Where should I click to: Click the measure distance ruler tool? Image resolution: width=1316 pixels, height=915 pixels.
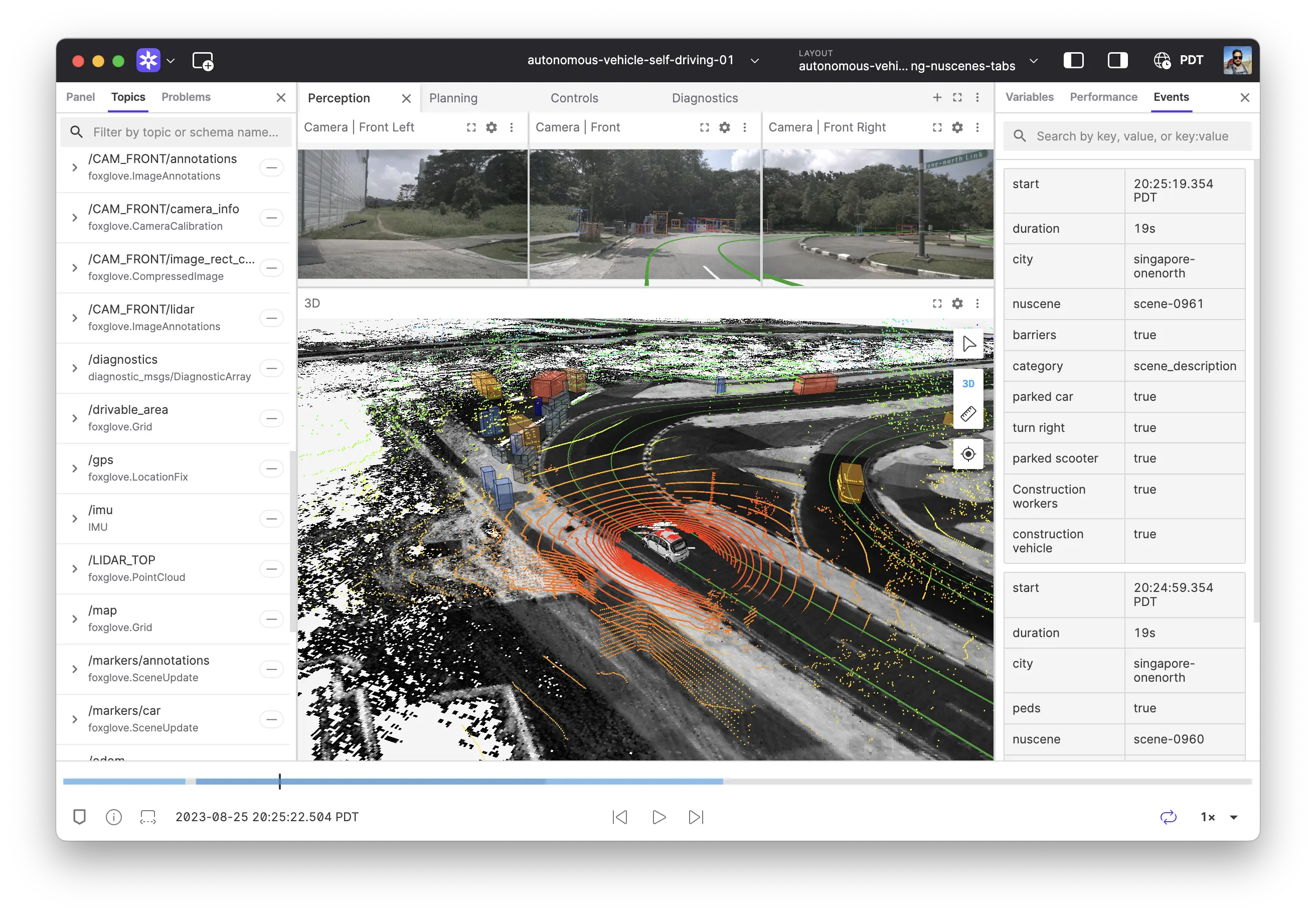(x=968, y=414)
